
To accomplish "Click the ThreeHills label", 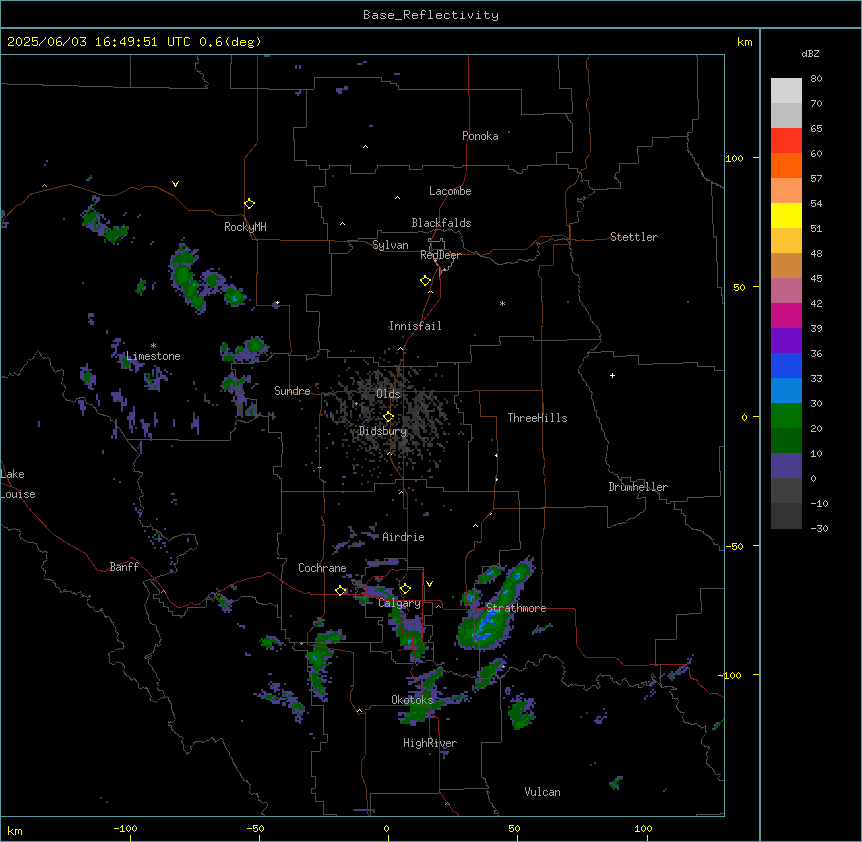I will (x=537, y=418).
